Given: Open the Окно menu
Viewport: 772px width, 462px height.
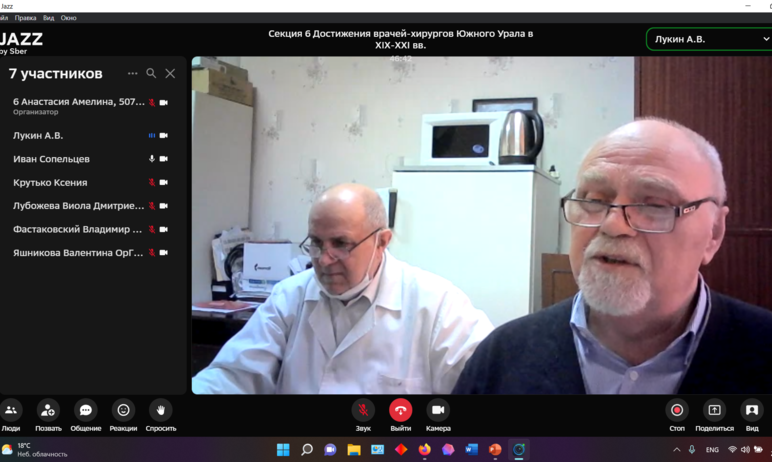Looking at the screenshot, I should pos(68,18).
